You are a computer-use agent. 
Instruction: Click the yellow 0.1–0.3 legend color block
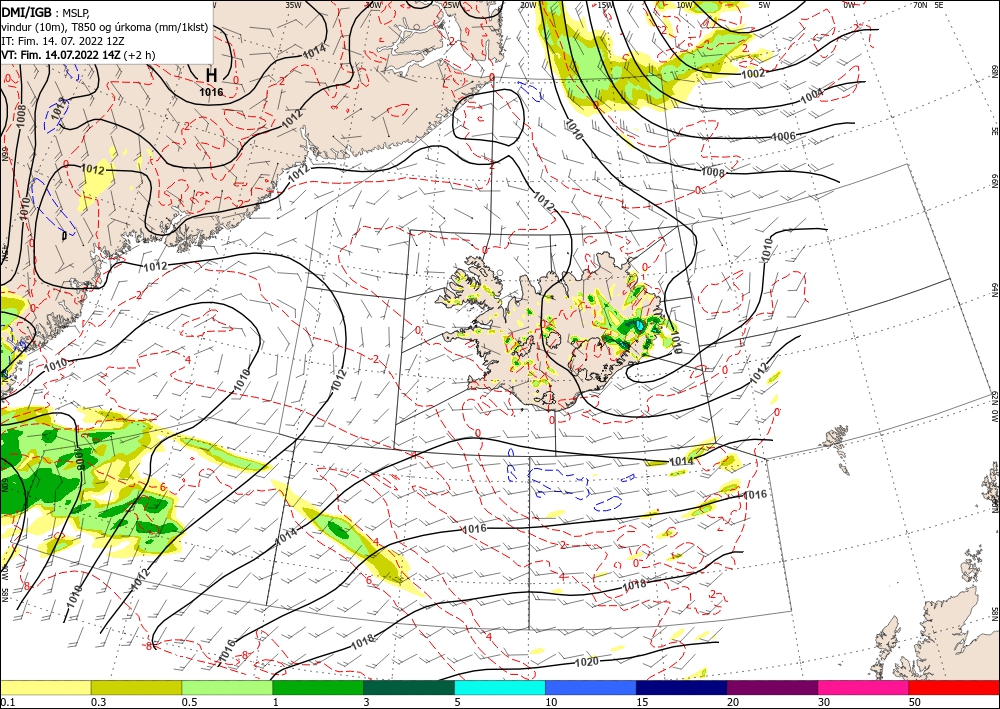click(45, 687)
